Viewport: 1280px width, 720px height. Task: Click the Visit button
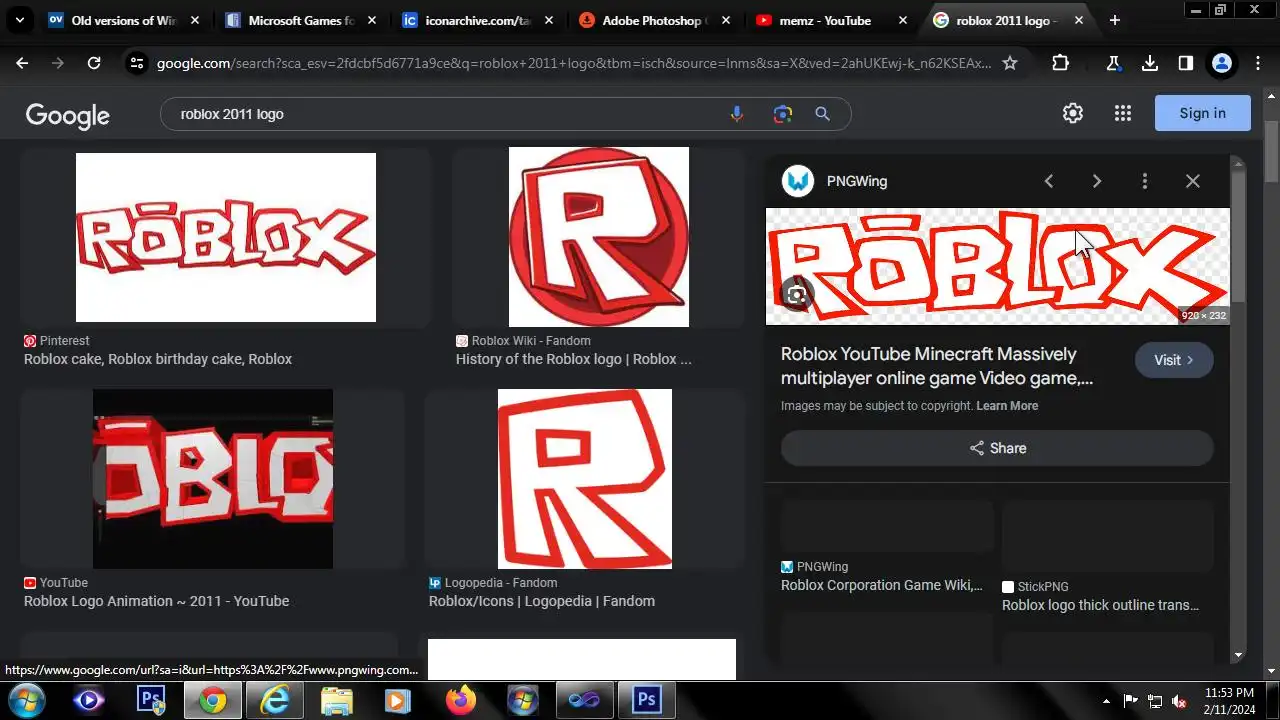coord(1174,360)
